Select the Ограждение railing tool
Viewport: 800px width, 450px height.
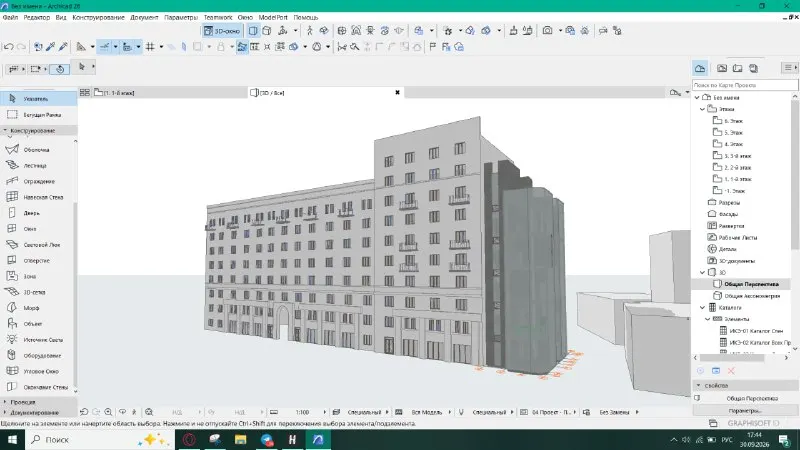pyautogui.click(x=38, y=181)
